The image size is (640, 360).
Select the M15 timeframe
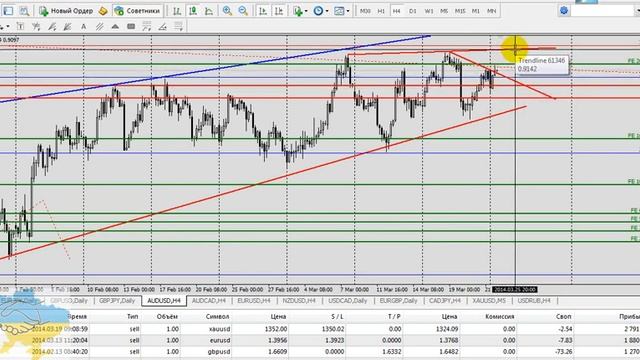(x=460, y=11)
